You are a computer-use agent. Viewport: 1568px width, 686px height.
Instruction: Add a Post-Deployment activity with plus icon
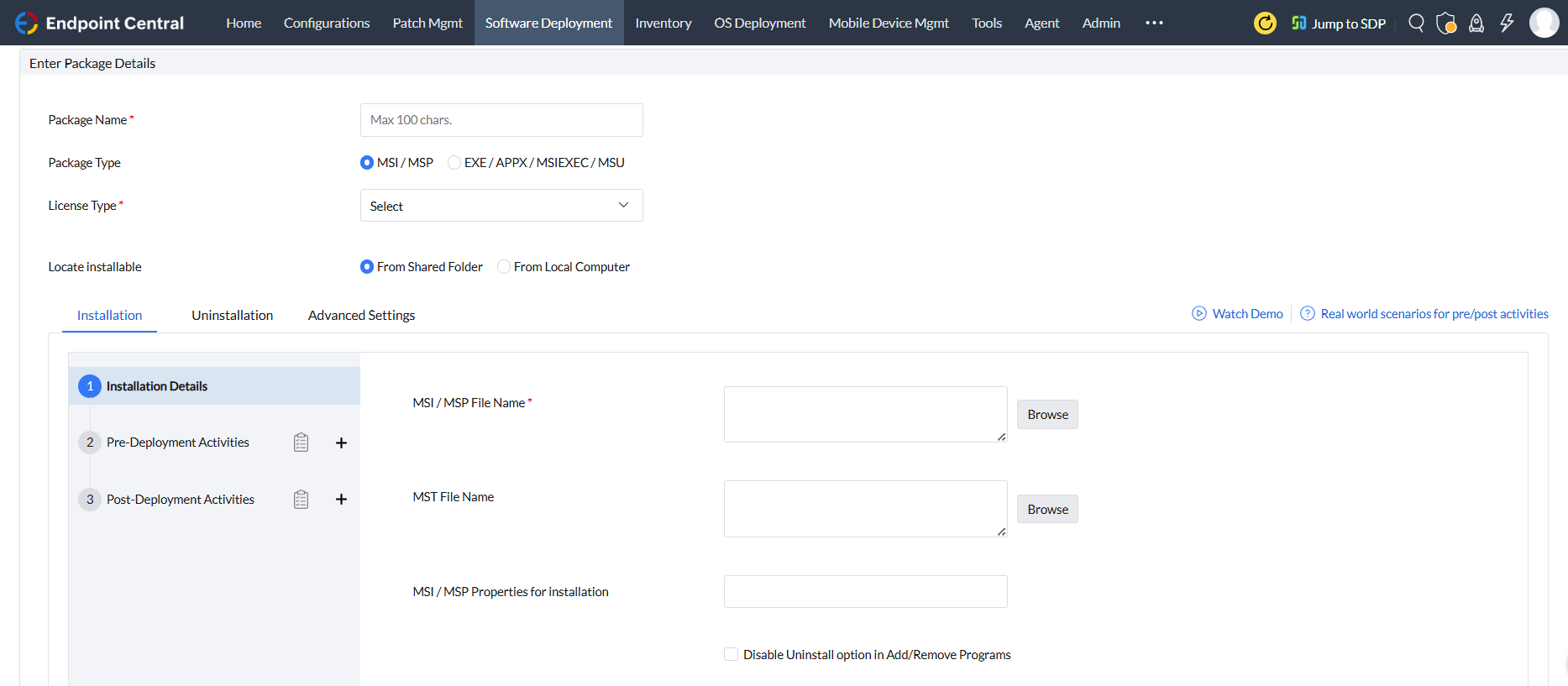click(341, 500)
